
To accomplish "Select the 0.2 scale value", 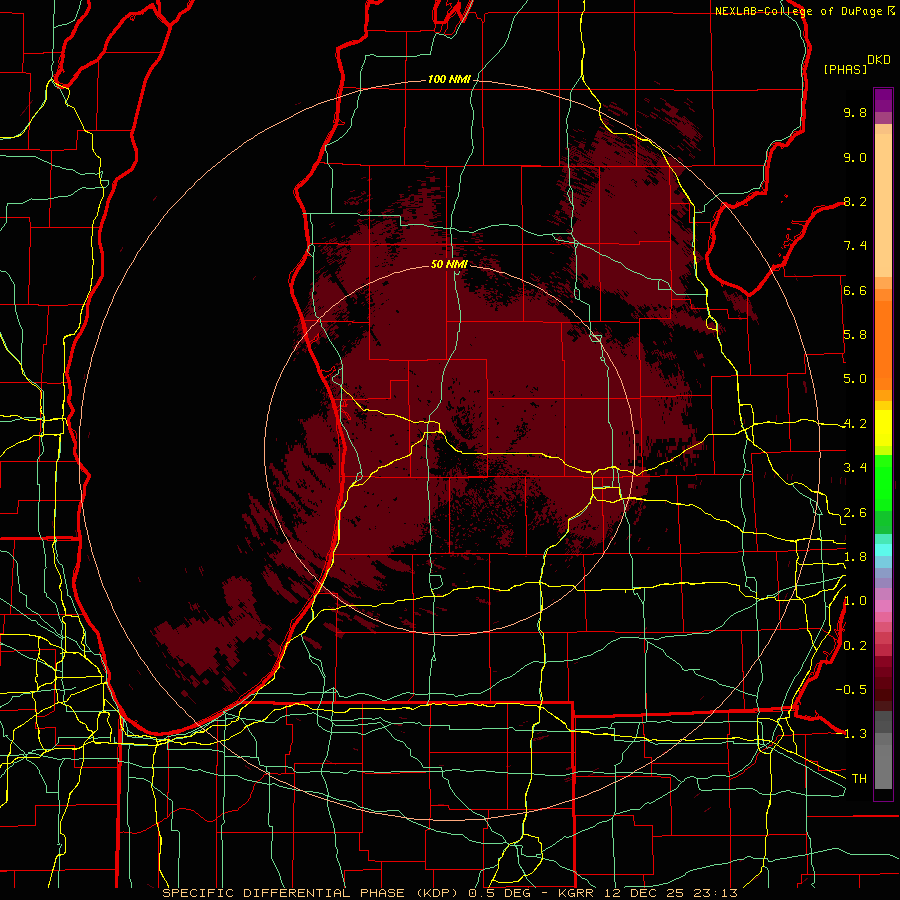I will pos(855,646).
